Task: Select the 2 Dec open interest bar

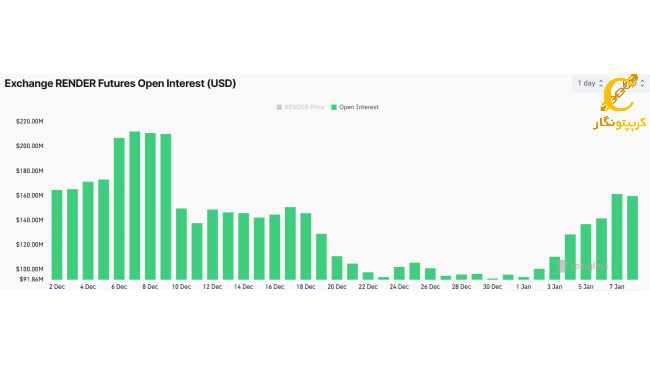Action: (x=57, y=235)
